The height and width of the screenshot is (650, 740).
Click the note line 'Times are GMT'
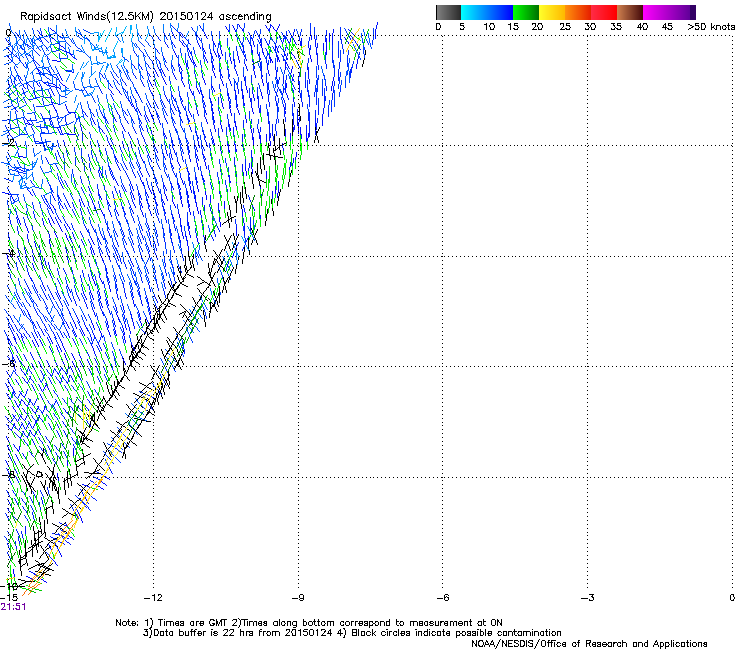pos(191,623)
